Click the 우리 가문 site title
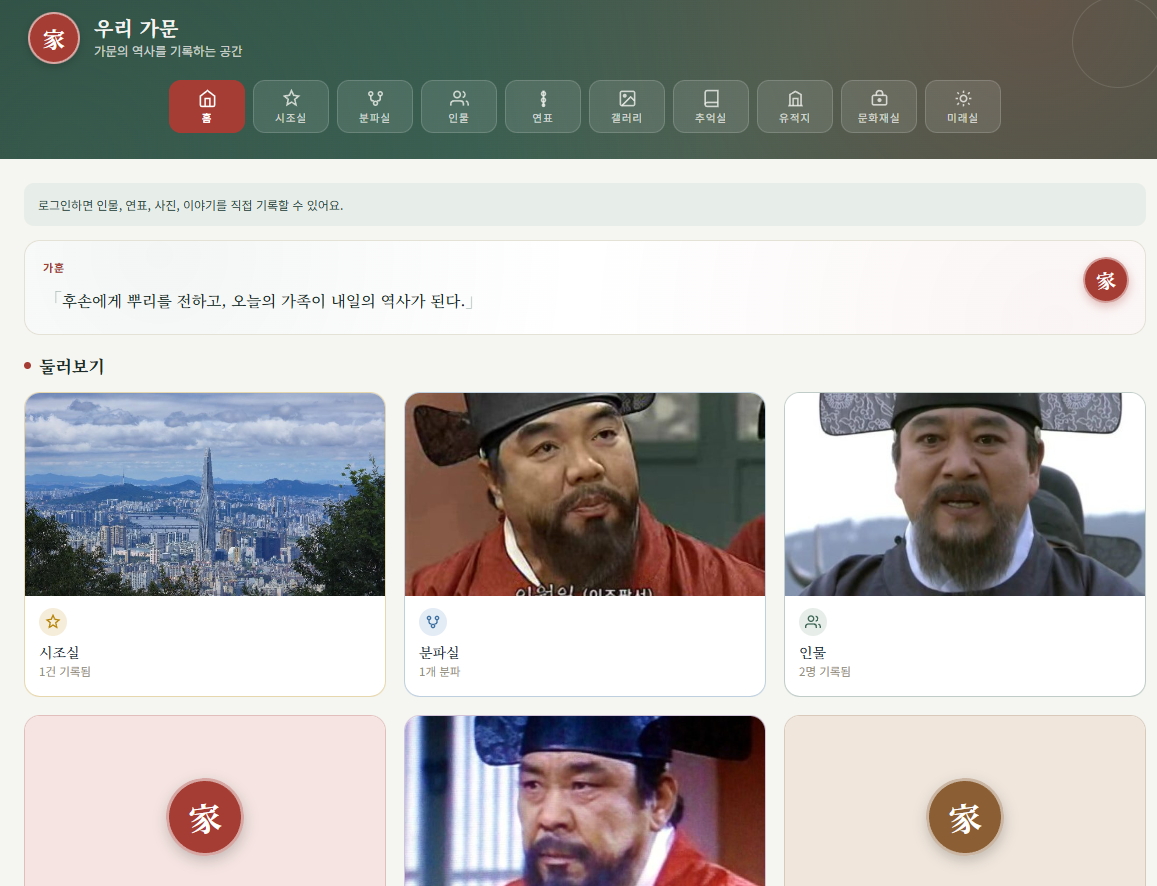Image resolution: width=1157 pixels, height=886 pixels. (x=137, y=29)
